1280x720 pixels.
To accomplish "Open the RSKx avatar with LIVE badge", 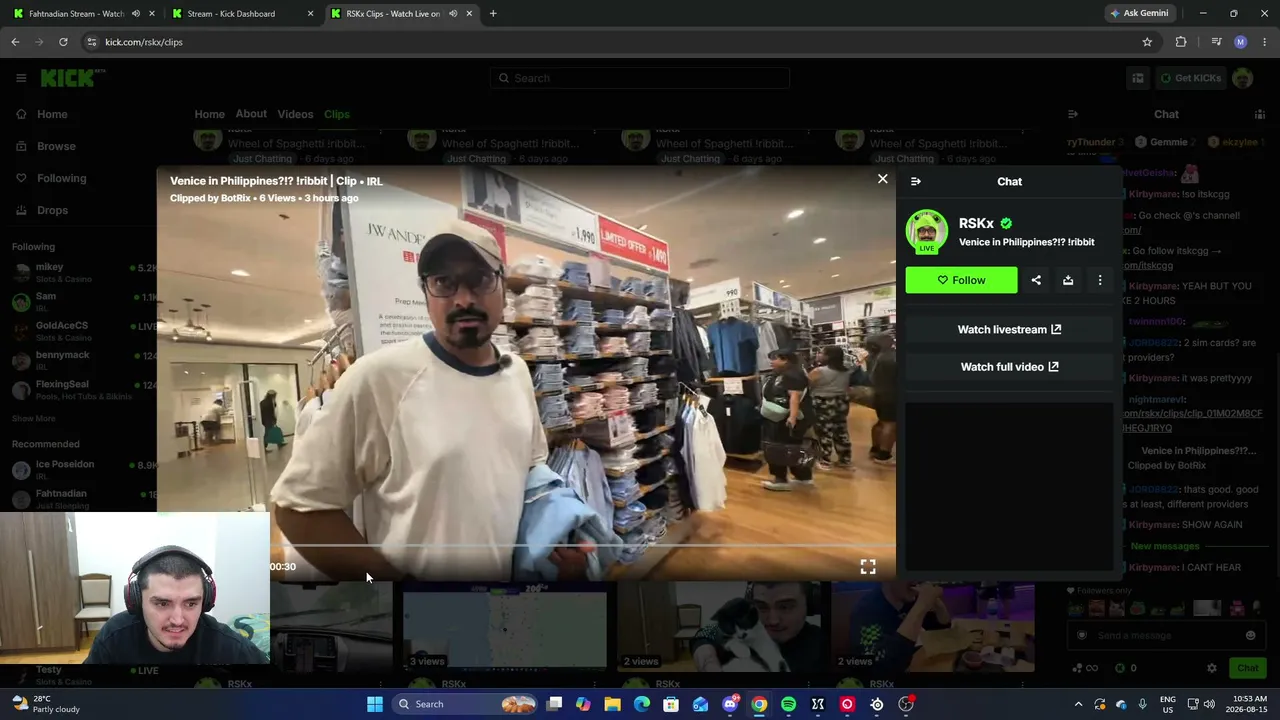I will (x=927, y=232).
